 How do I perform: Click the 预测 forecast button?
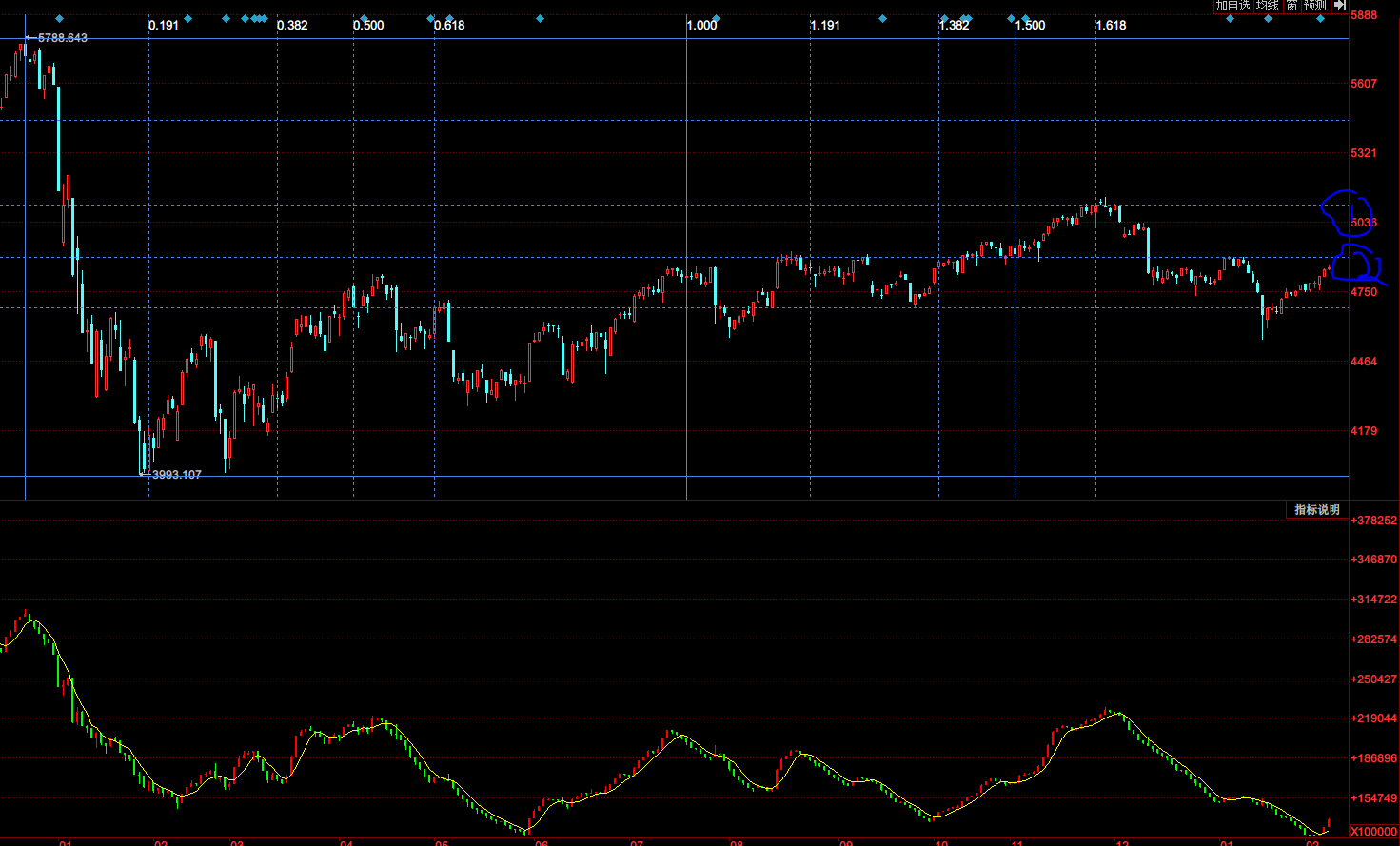tap(1315, 6)
